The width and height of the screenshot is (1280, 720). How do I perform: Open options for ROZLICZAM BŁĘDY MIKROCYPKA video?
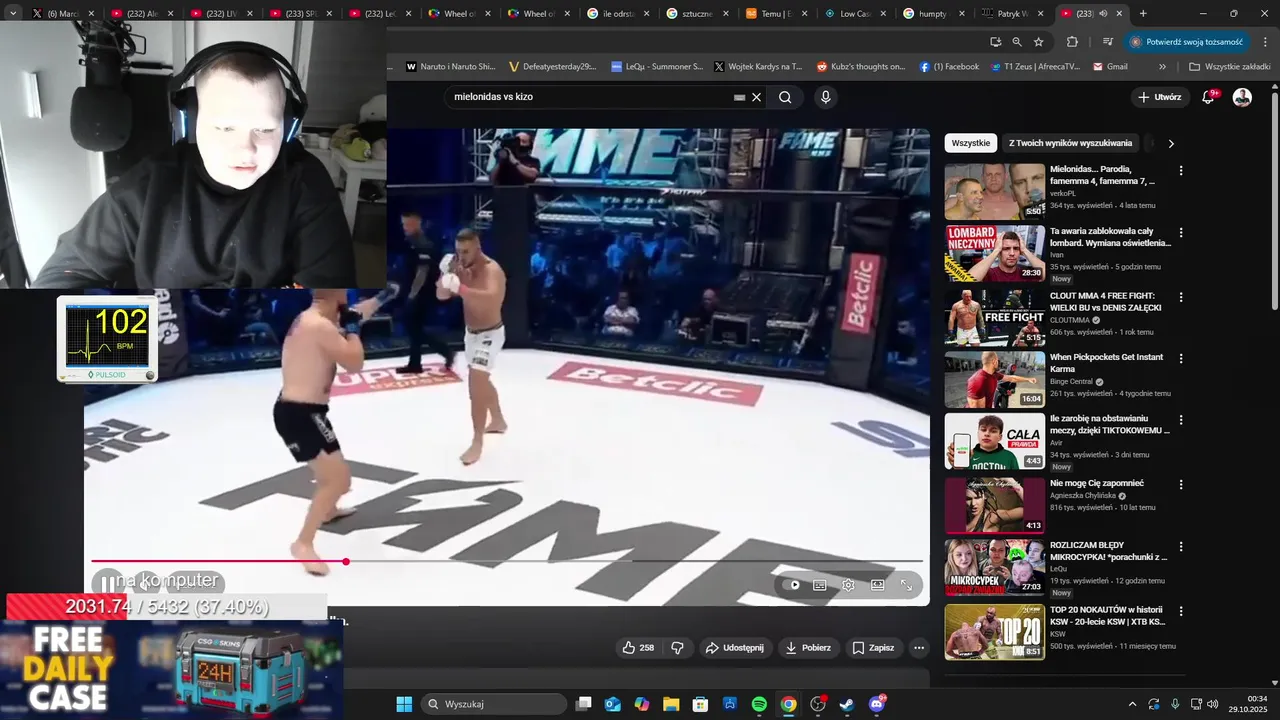(x=1181, y=547)
